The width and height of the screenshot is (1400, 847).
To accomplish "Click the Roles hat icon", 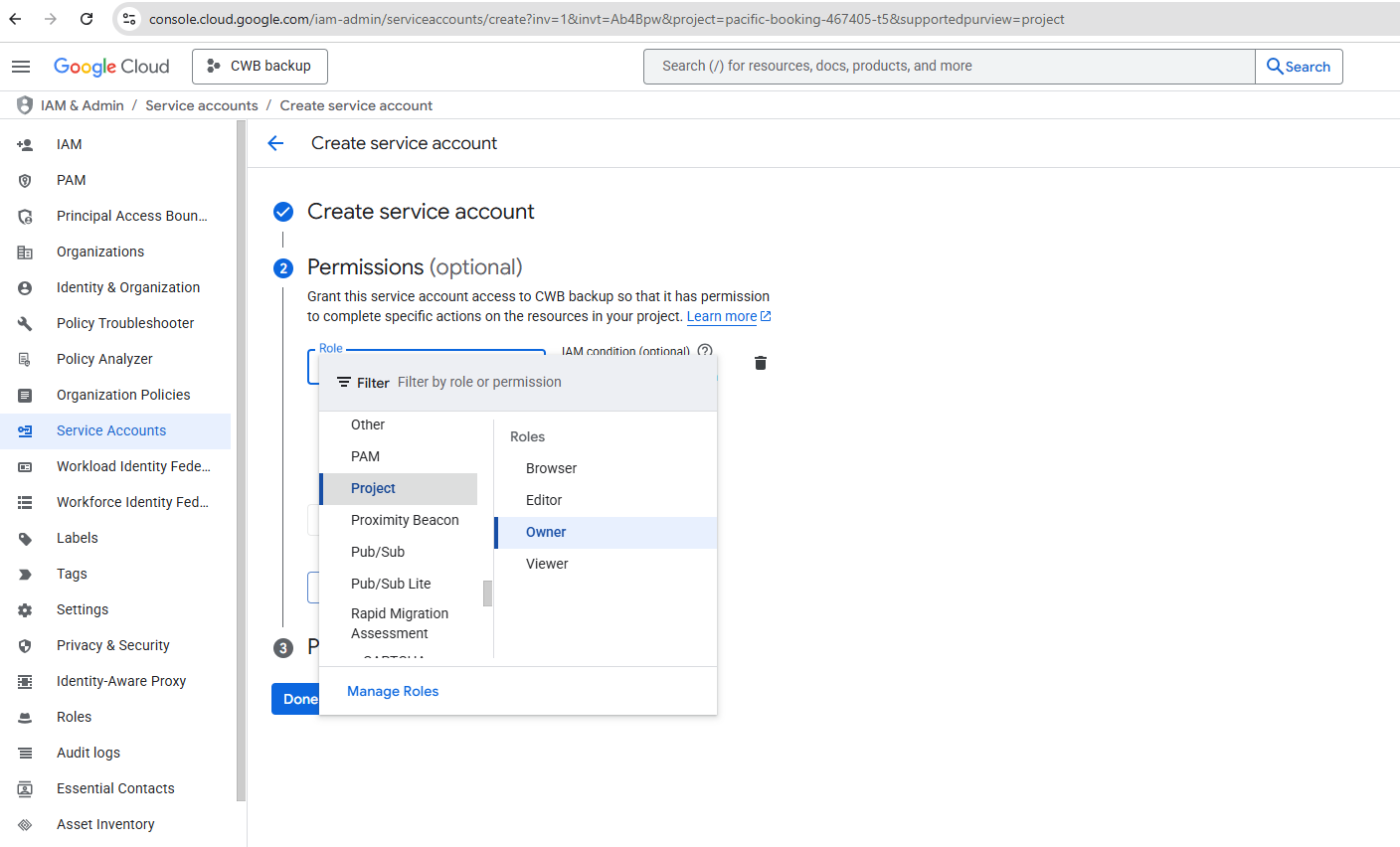I will click(25, 717).
